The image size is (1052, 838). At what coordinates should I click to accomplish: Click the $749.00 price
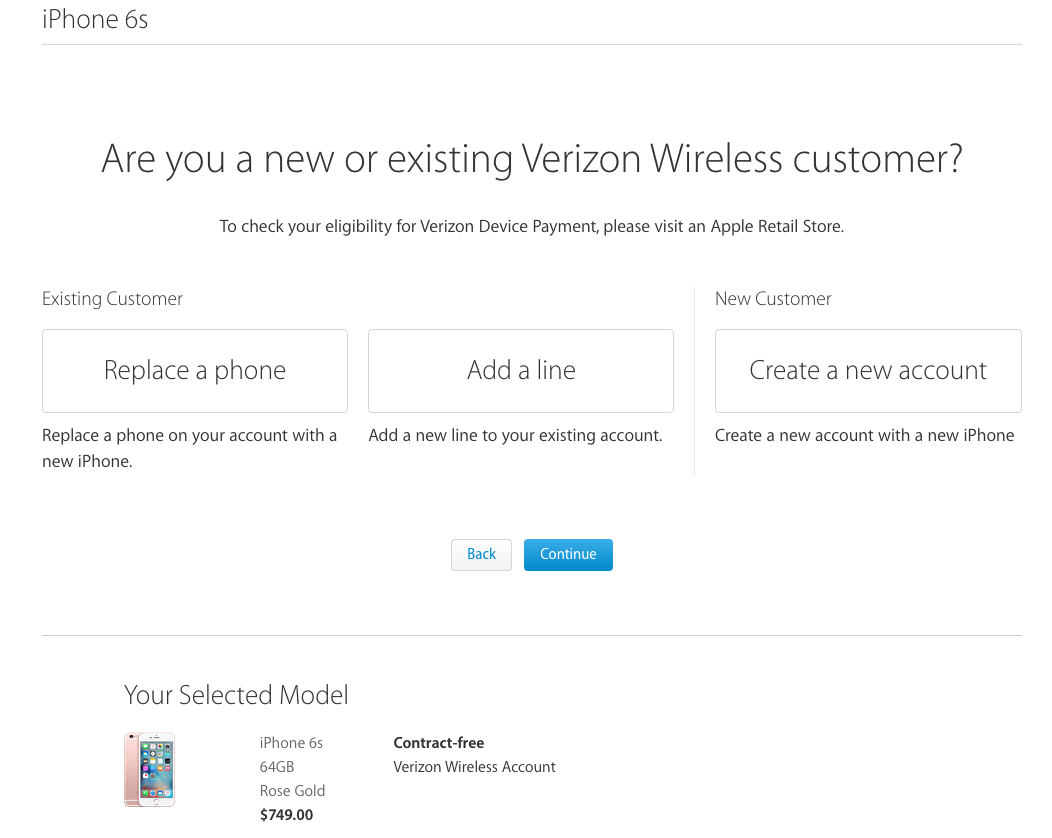tap(286, 815)
